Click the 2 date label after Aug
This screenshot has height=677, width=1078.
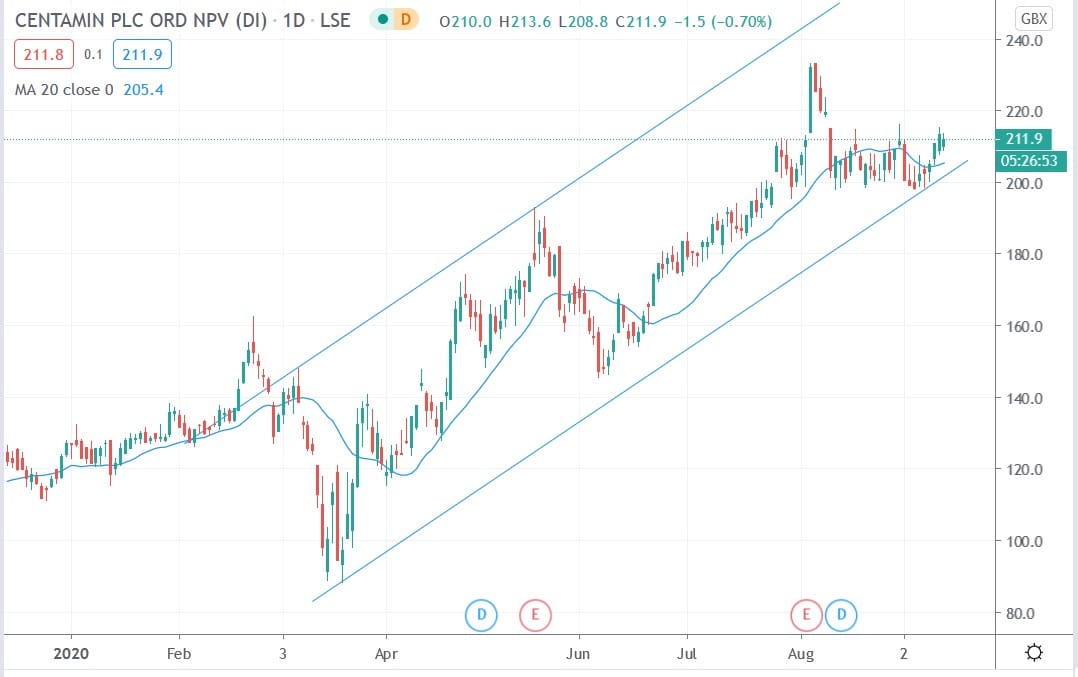point(903,654)
